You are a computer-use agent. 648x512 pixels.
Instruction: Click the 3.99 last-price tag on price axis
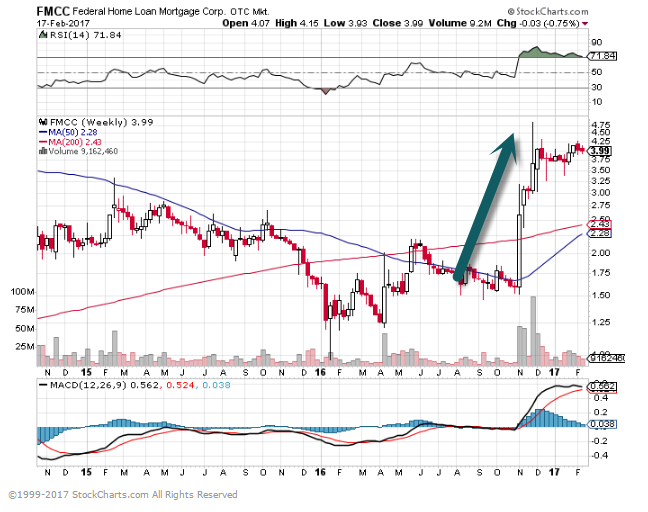600,151
